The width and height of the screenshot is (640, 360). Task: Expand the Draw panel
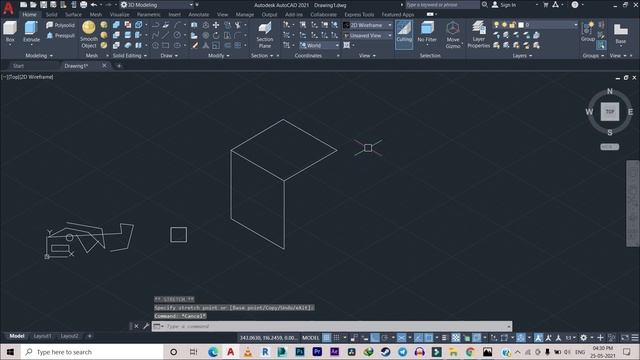coord(169,56)
